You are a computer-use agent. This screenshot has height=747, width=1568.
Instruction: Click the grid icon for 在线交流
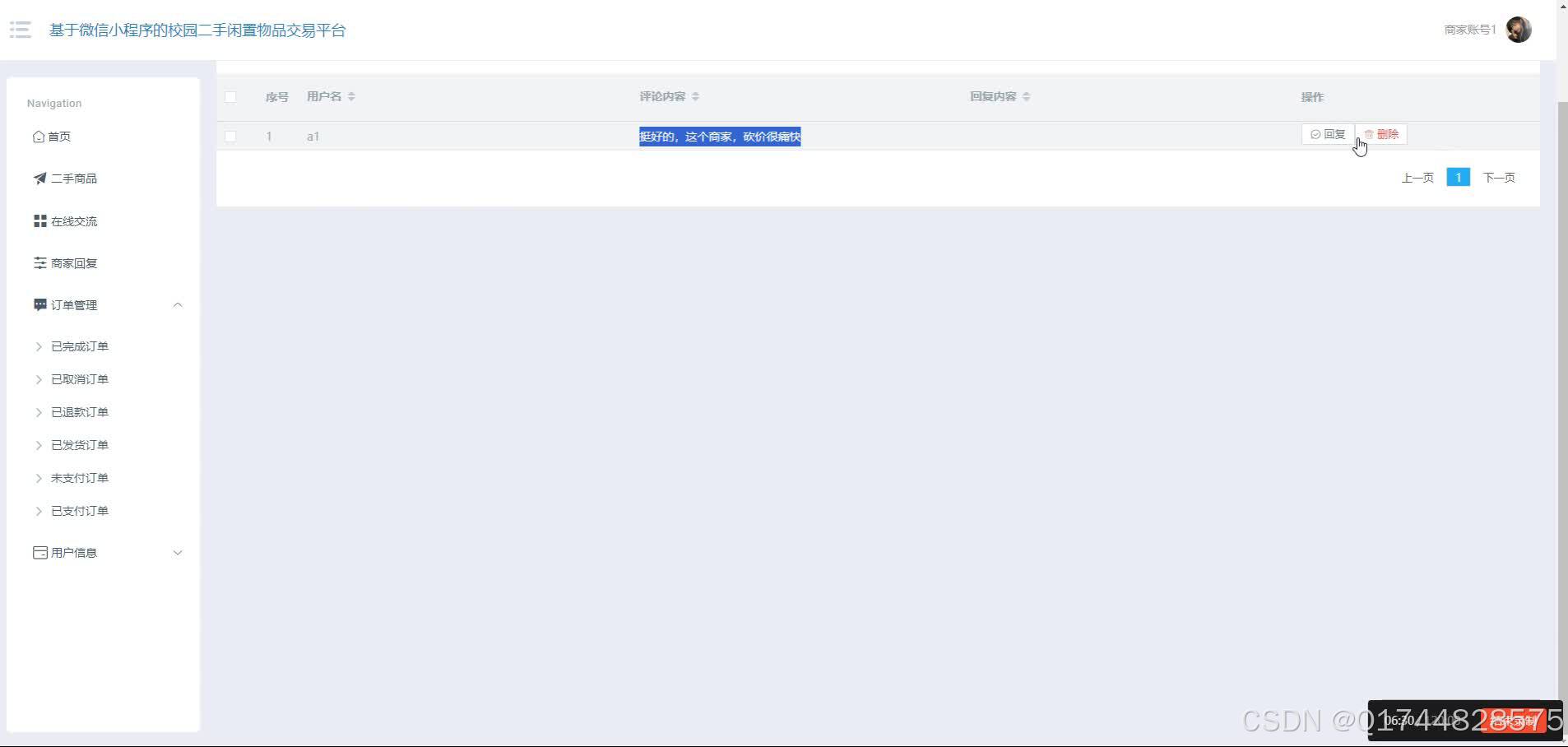[x=39, y=221]
